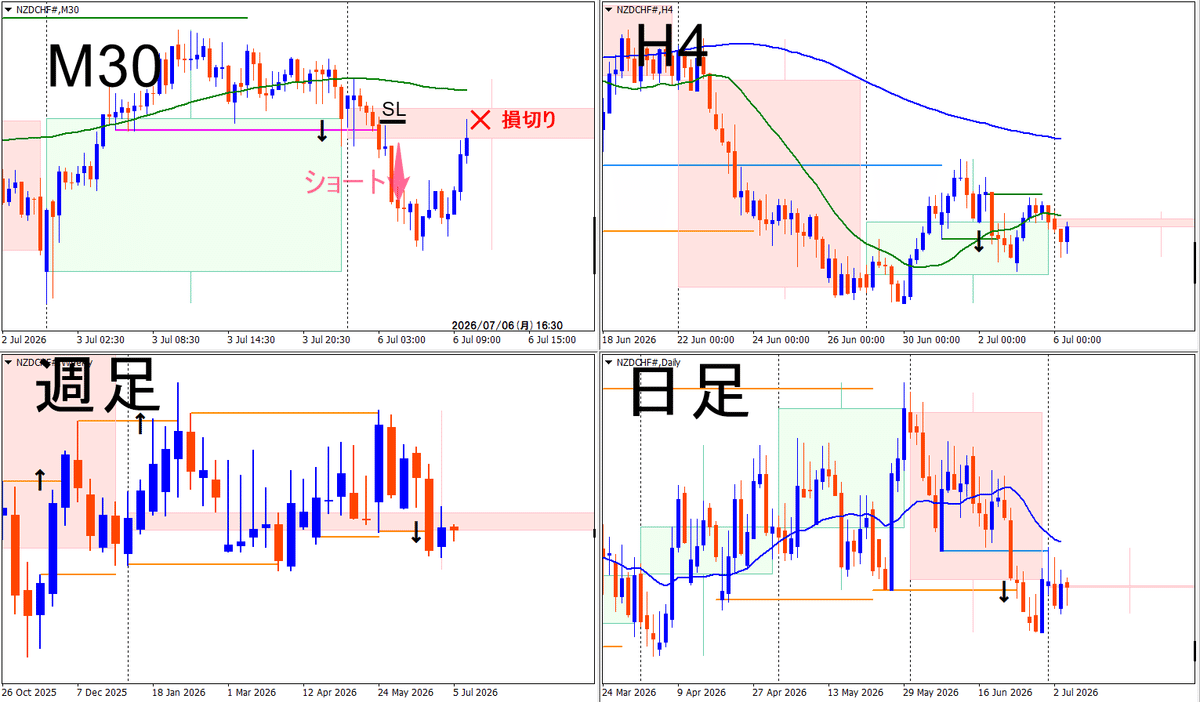Click 24 Jun 00:00 on H4 time axis
Screen dimensions: 1200x702
pos(779,340)
